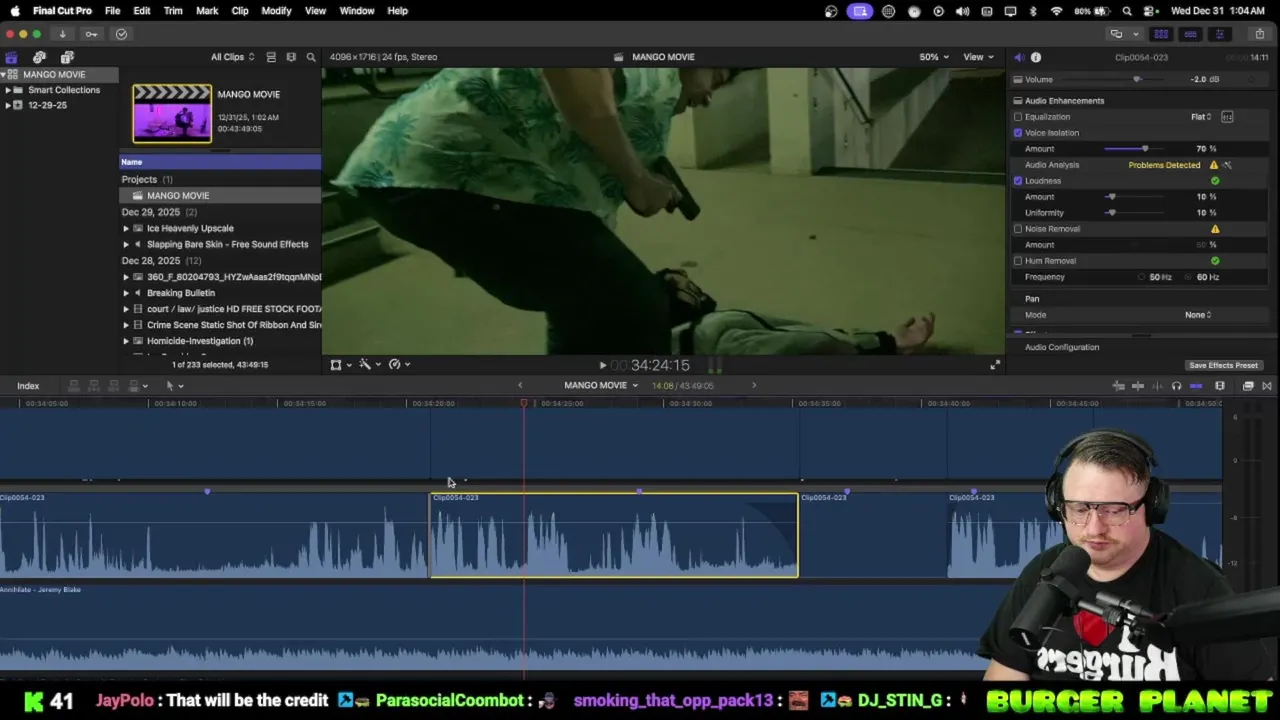This screenshot has width=1280, height=720.
Task: Uncheck the Loudness checkbox
Action: 1018,181
